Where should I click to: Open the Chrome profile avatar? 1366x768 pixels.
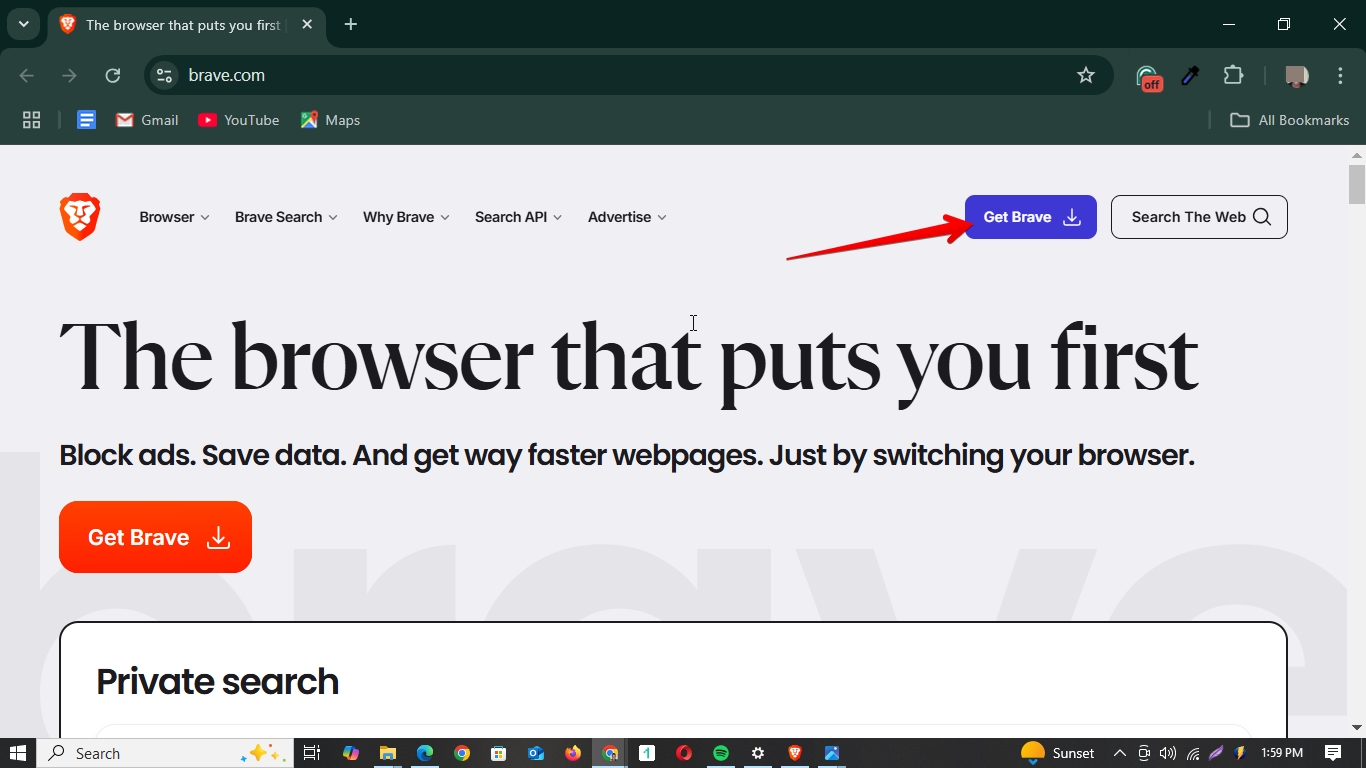(1297, 75)
